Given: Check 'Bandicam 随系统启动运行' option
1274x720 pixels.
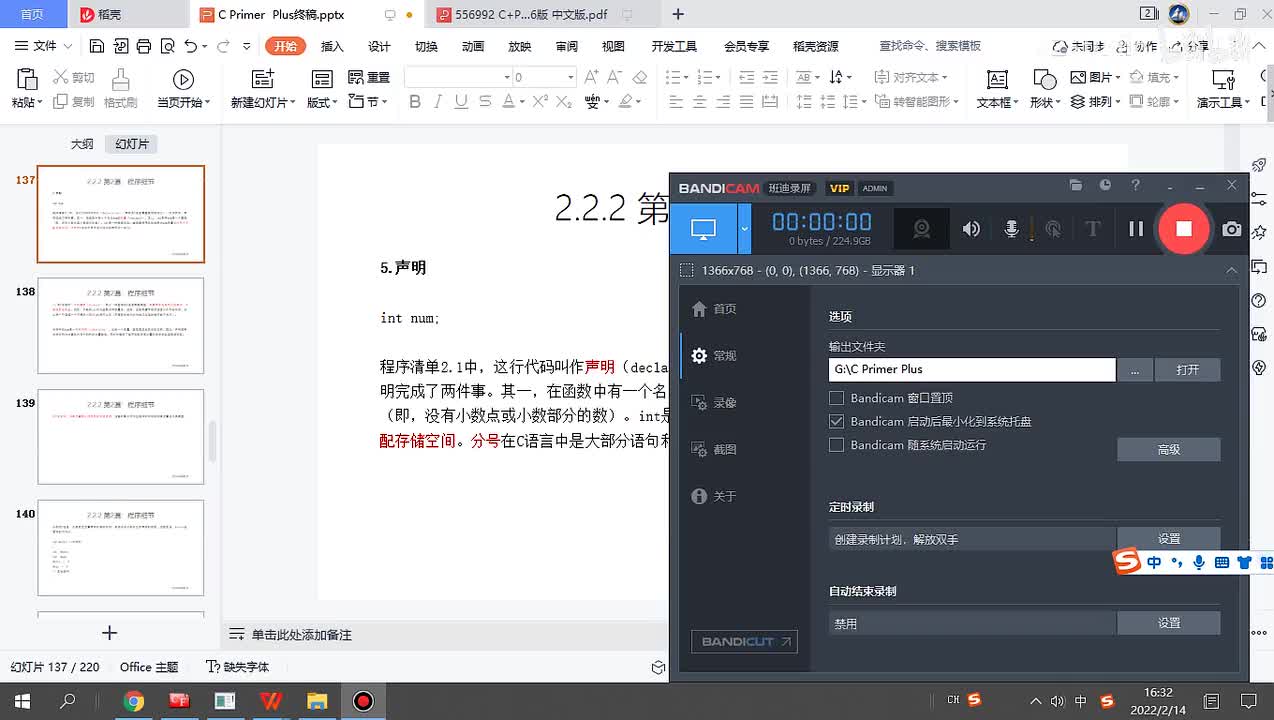Looking at the screenshot, I should click(837, 445).
